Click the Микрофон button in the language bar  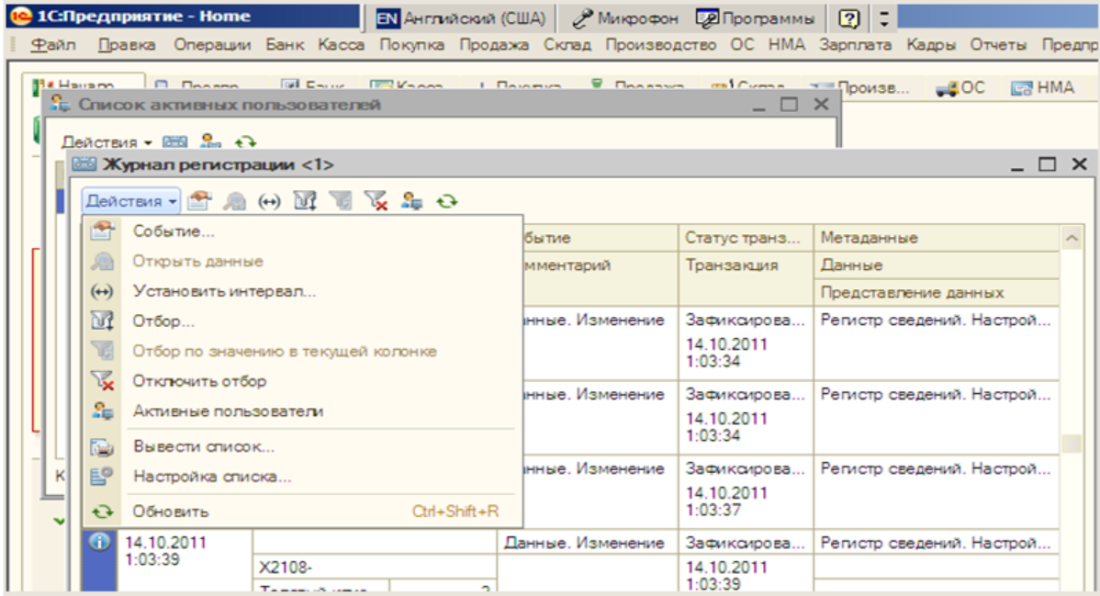pyautogui.click(x=625, y=19)
